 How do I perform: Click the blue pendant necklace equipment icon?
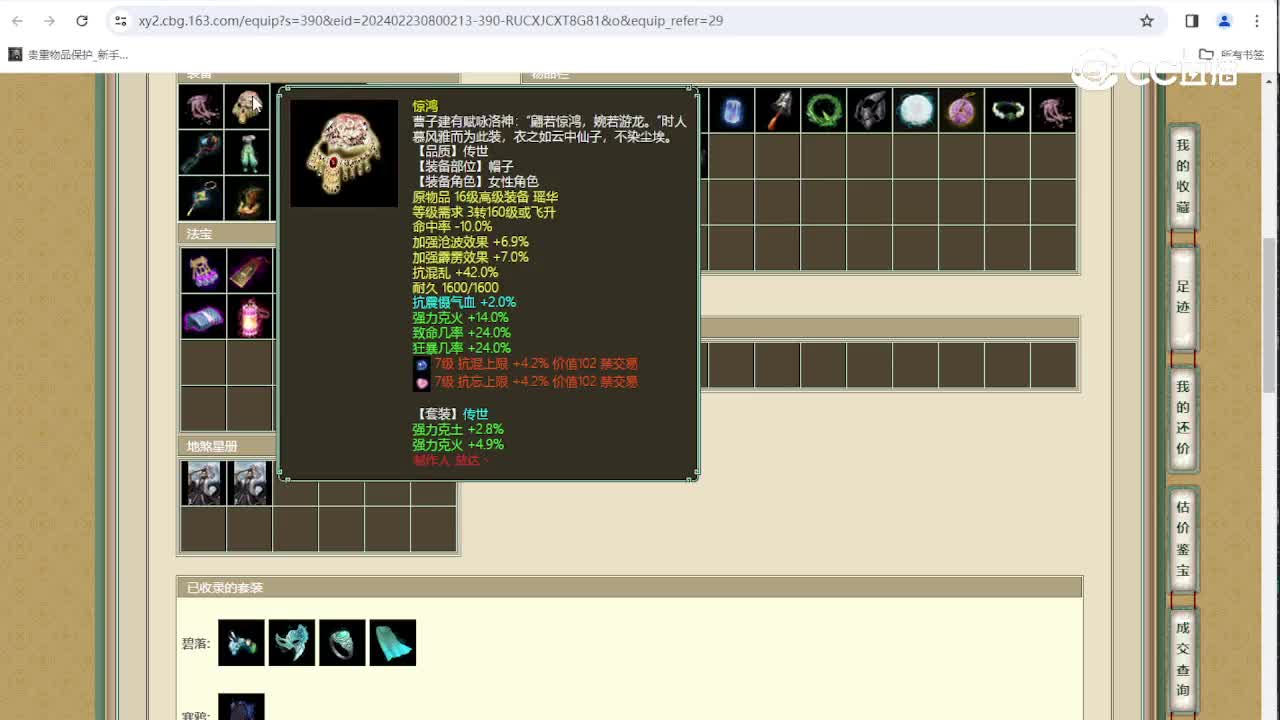[x=201, y=199]
